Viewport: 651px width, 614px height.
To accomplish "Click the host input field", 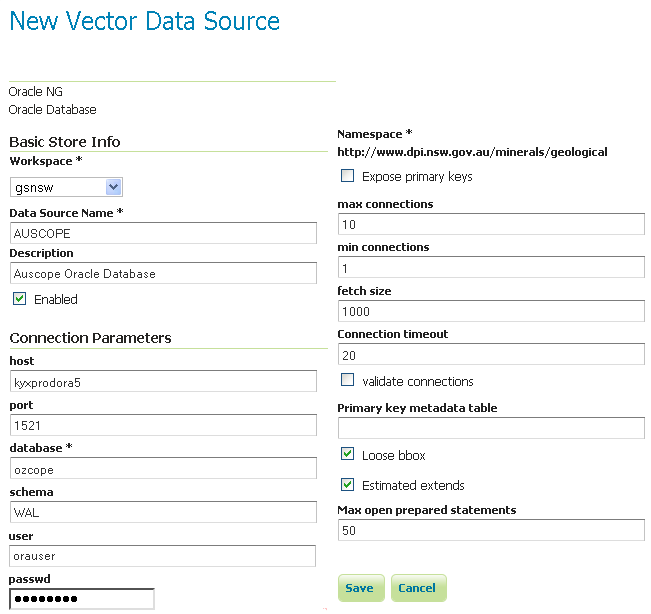I will point(163,381).
